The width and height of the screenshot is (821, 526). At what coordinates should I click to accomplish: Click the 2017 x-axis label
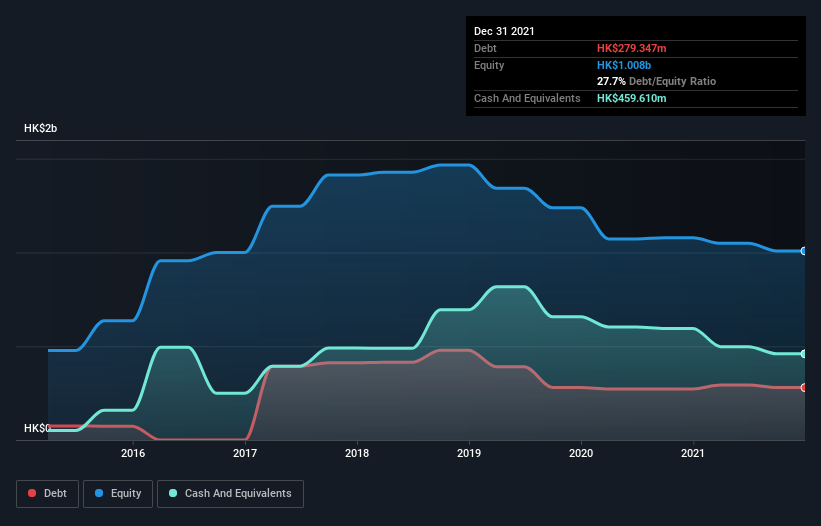(245, 453)
